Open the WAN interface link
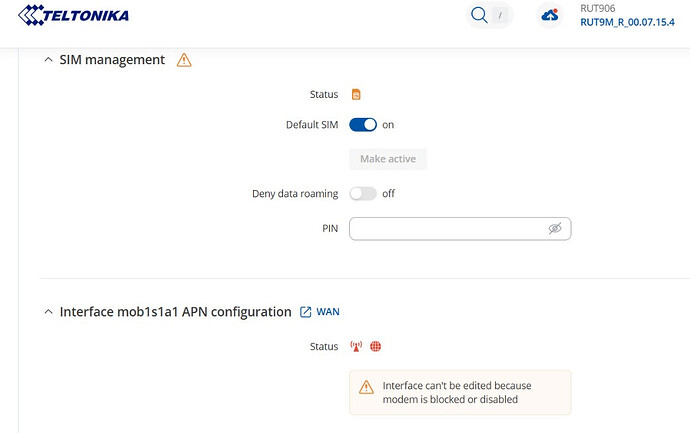This screenshot has width=690, height=433. click(x=328, y=312)
